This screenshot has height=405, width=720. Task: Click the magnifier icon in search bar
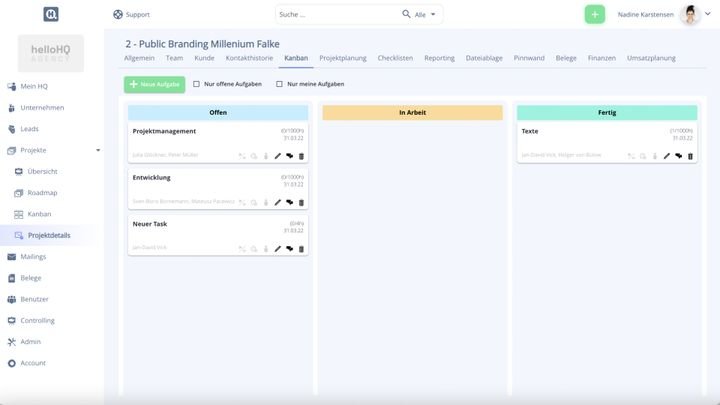click(406, 14)
